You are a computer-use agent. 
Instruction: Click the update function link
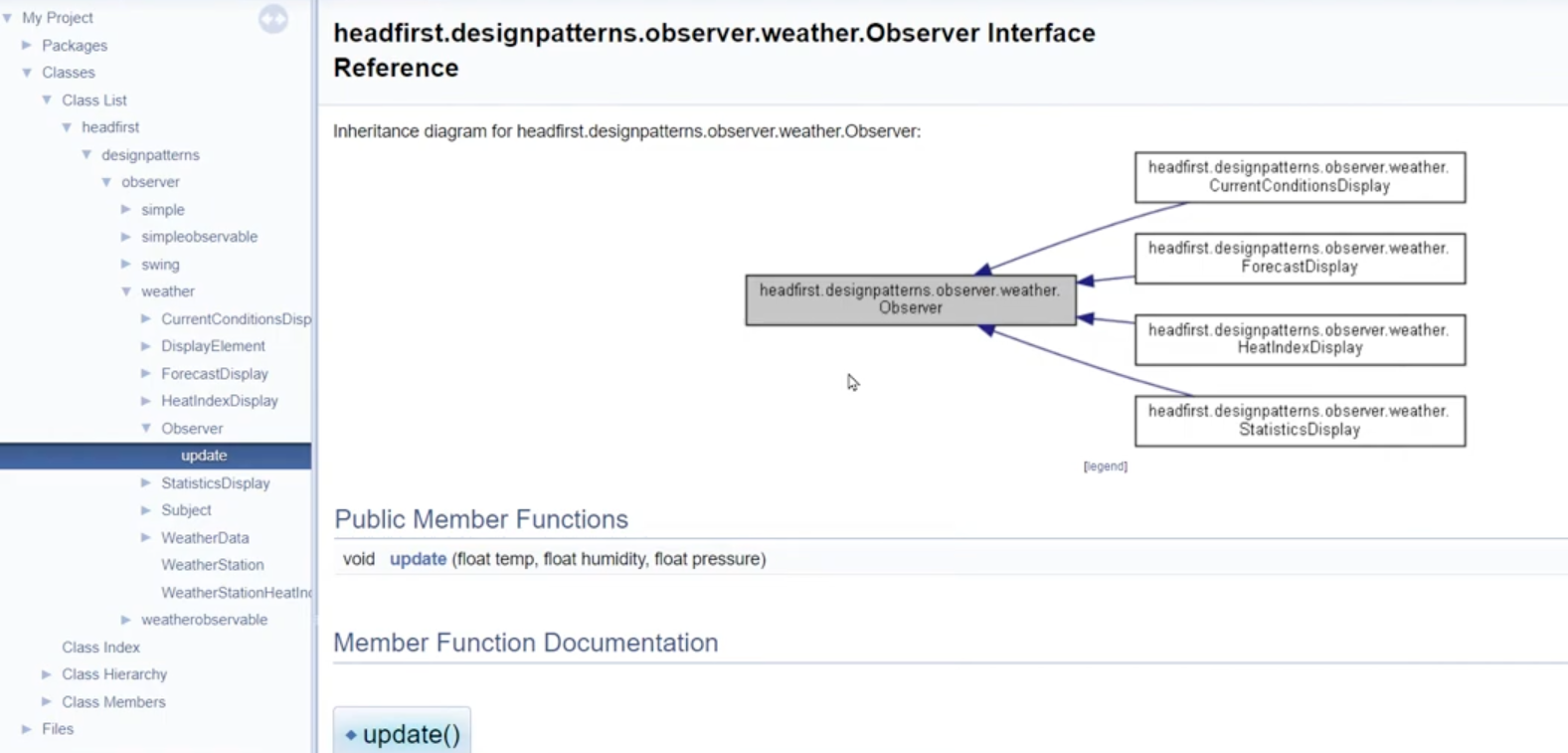pyautogui.click(x=418, y=559)
